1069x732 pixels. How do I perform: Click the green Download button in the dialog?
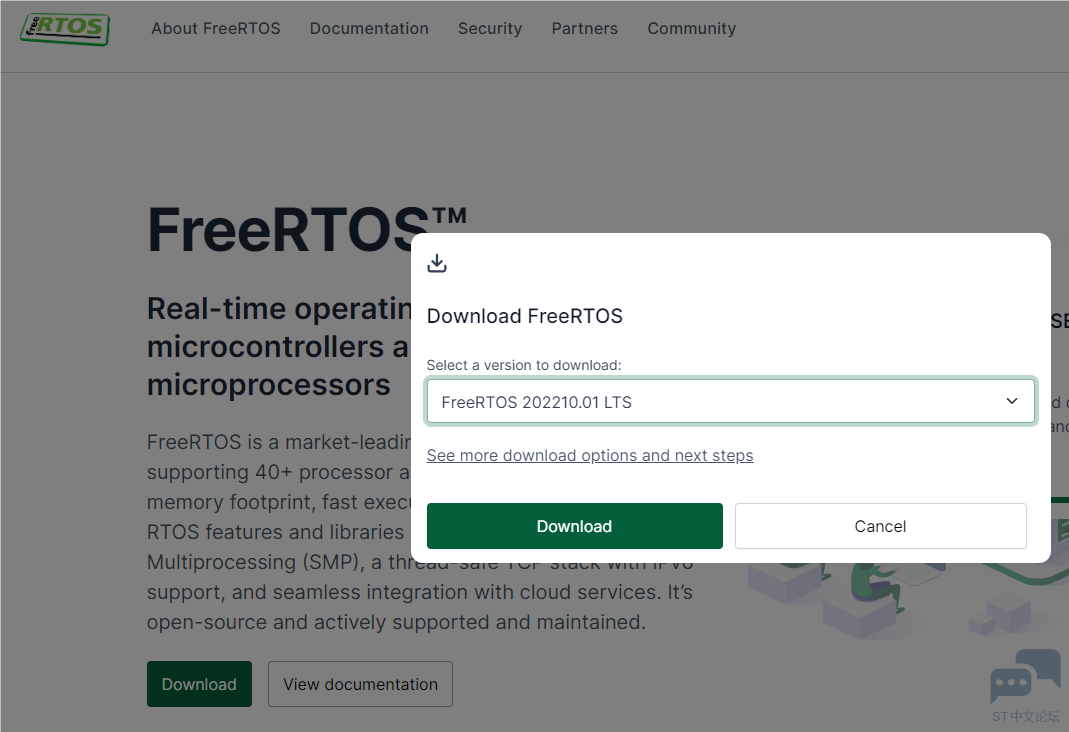click(x=575, y=526)
